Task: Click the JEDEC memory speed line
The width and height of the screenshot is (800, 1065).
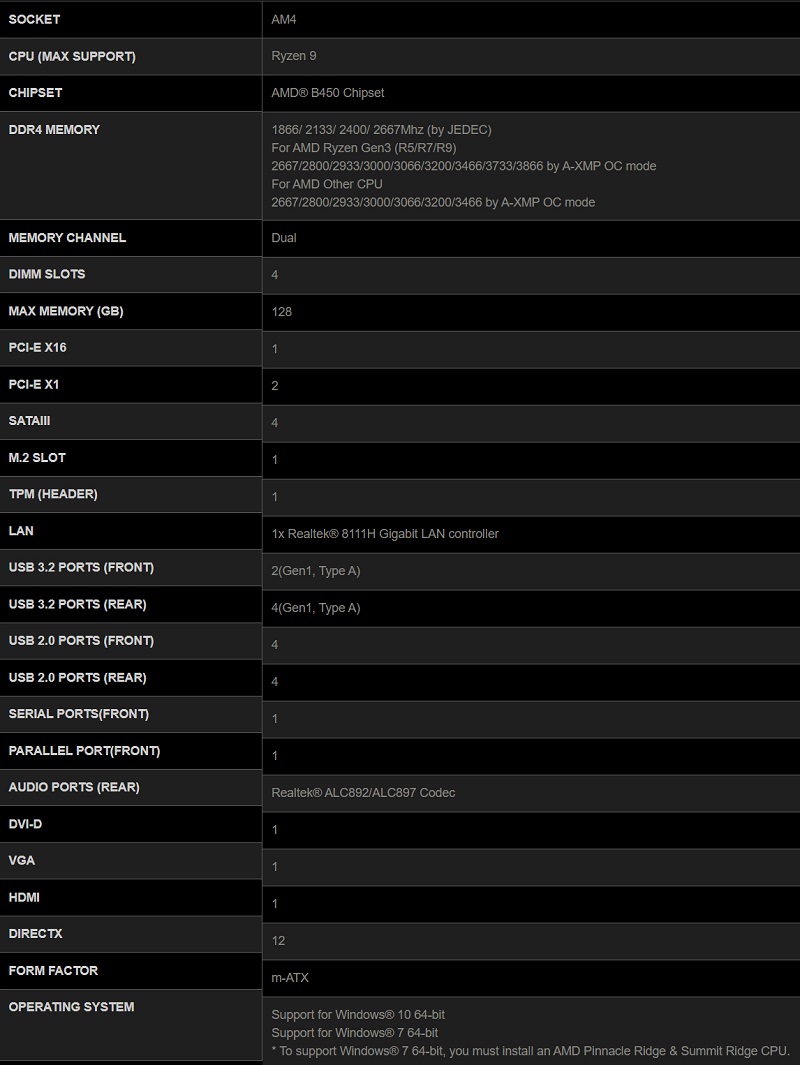Action: pyautogui.click(x=381, y=130)
